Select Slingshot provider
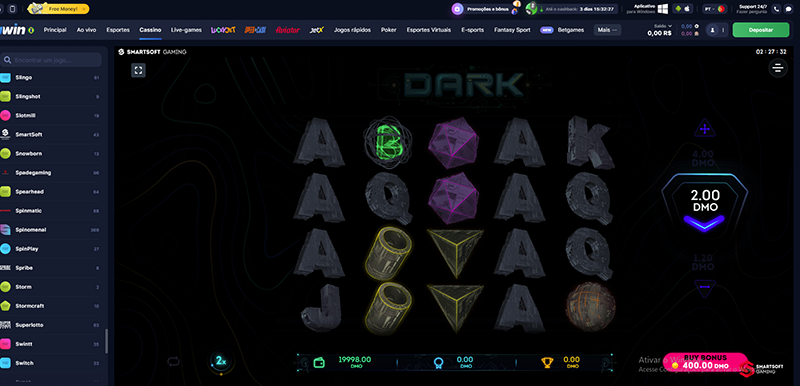This screenshot has height=386, width=800. point(51,96)
